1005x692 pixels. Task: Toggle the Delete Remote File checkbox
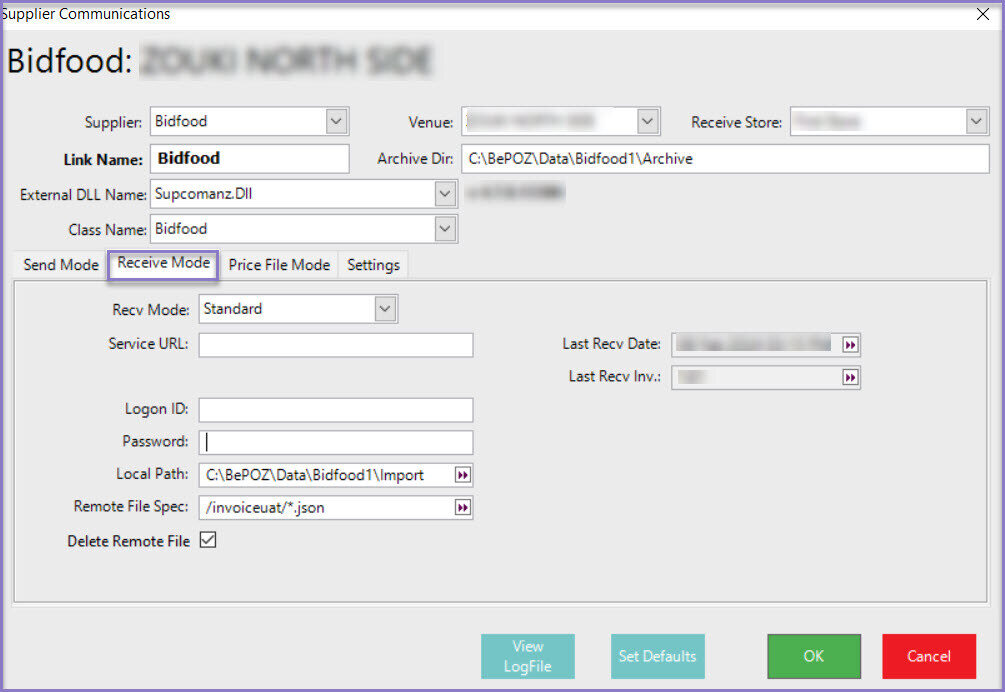click(208, 540)
